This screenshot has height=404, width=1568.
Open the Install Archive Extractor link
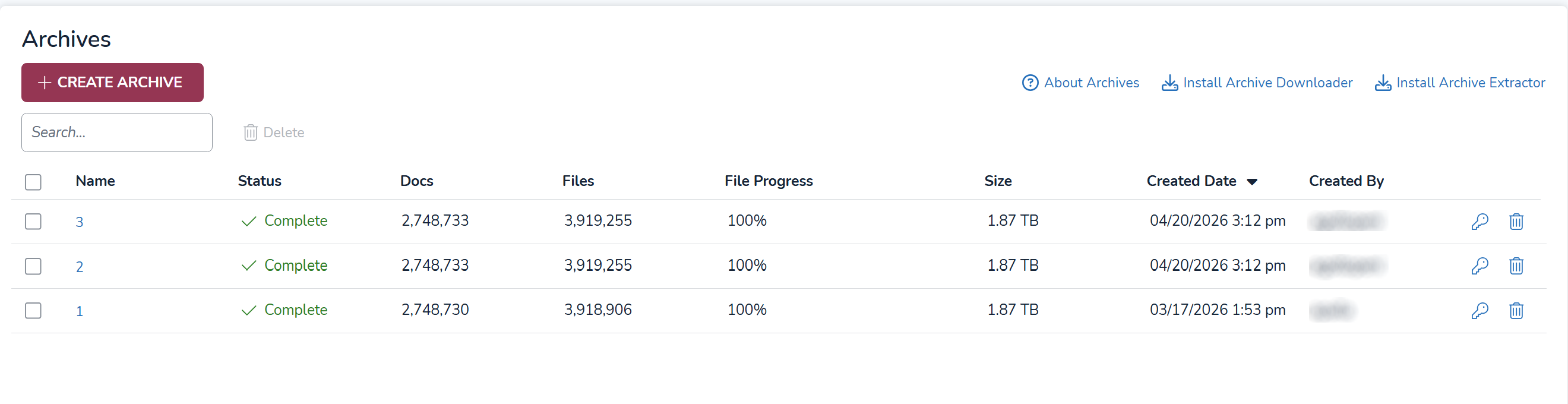click(x=1470, y=83)
